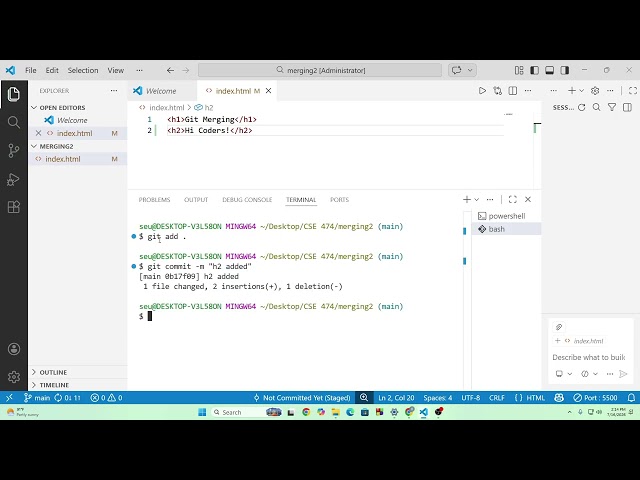Open the Search view in the activity bar
The image size is (640, 480).
point(13,122)
